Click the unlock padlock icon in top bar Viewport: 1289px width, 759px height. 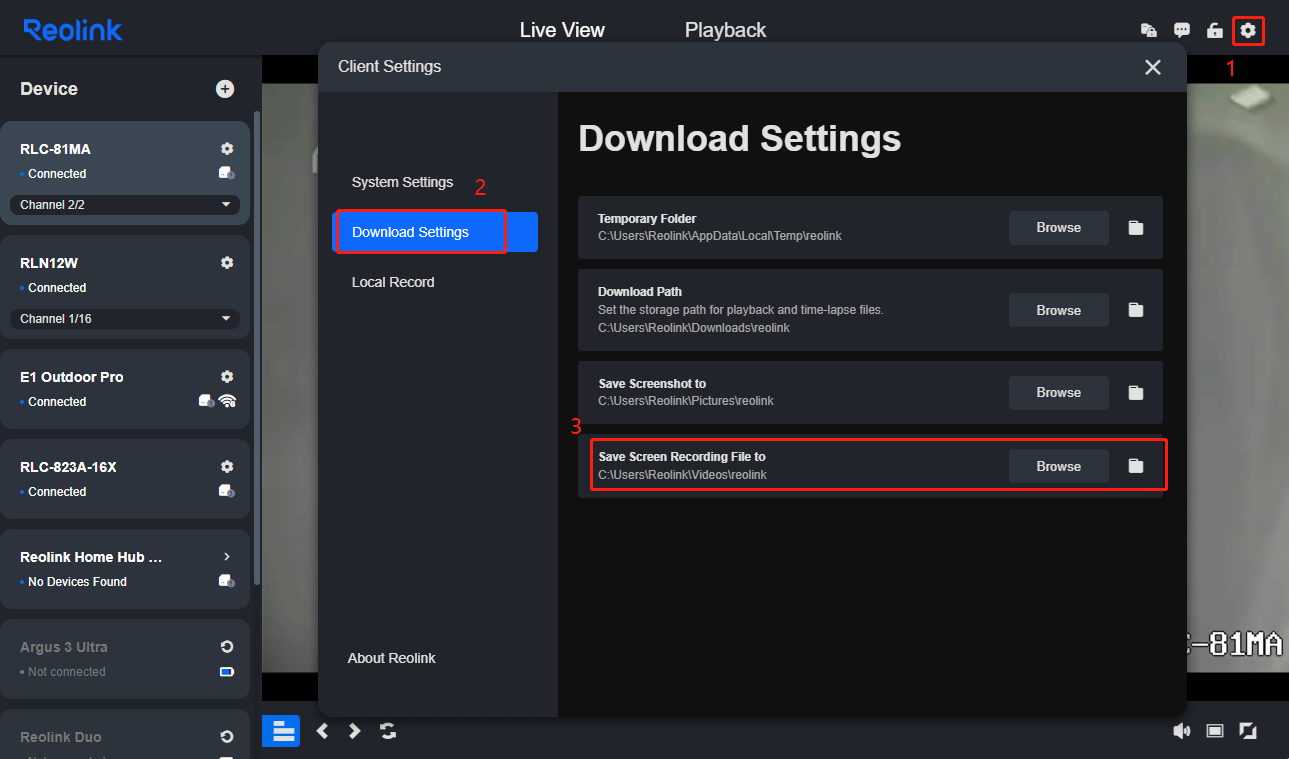1215,30
